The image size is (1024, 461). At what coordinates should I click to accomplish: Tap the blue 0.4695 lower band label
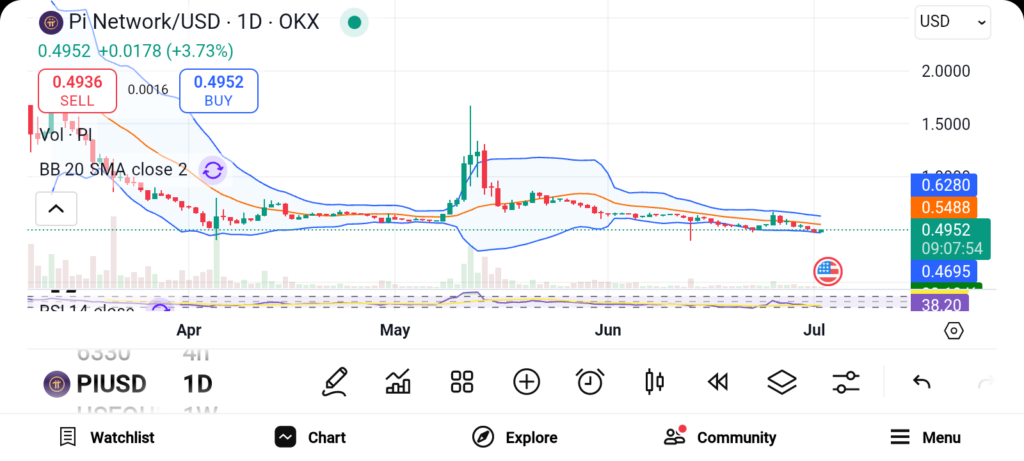[x=944, y=270]
